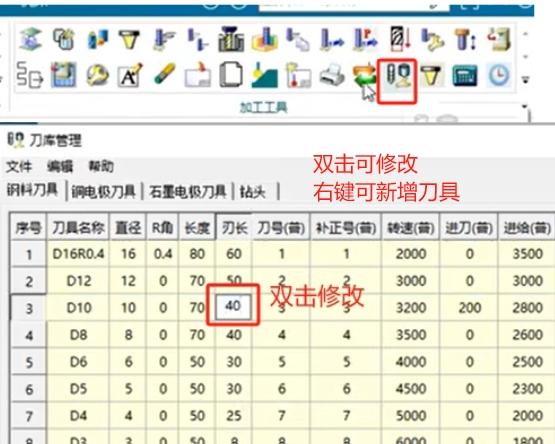Switch to the 石墨电极刀具 tab

(x=187, y=192)
